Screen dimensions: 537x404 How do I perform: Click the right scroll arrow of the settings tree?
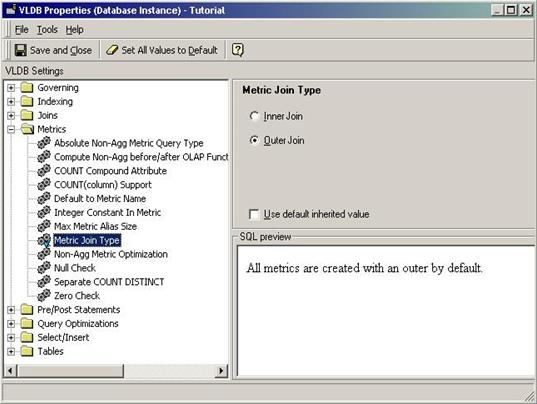click(221, 371)
